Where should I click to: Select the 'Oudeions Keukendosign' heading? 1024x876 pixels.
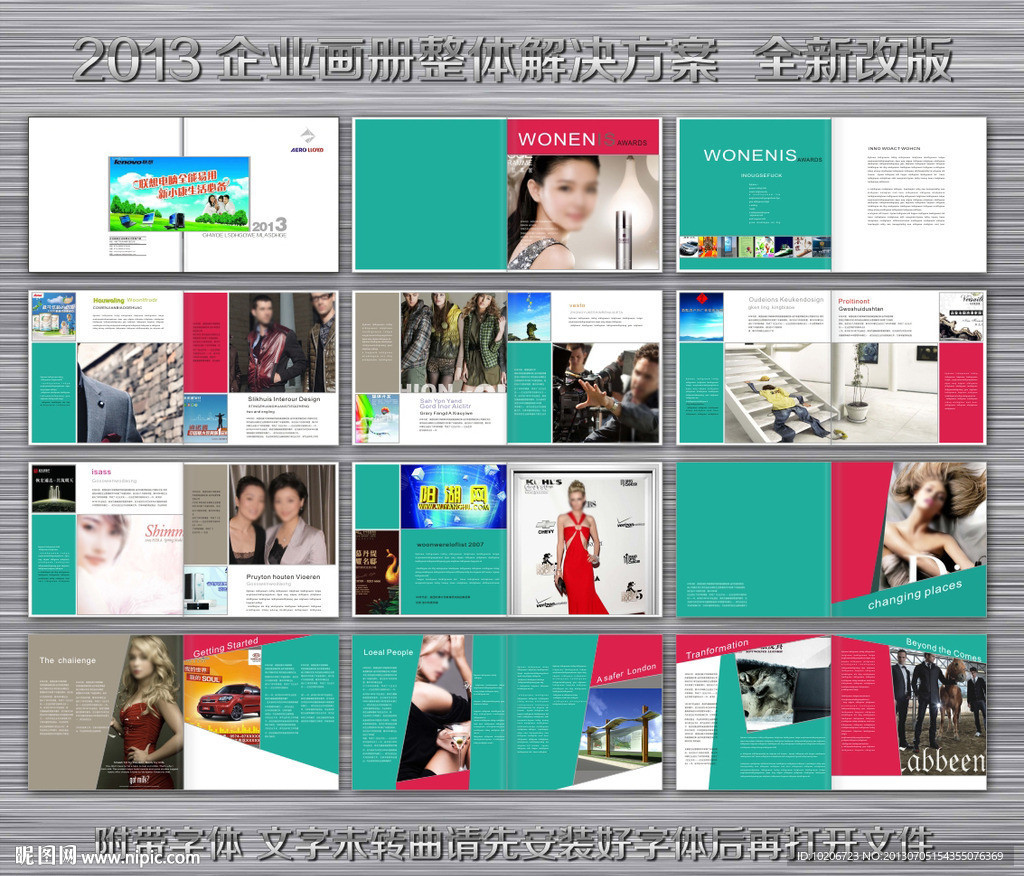pos(786,299)
